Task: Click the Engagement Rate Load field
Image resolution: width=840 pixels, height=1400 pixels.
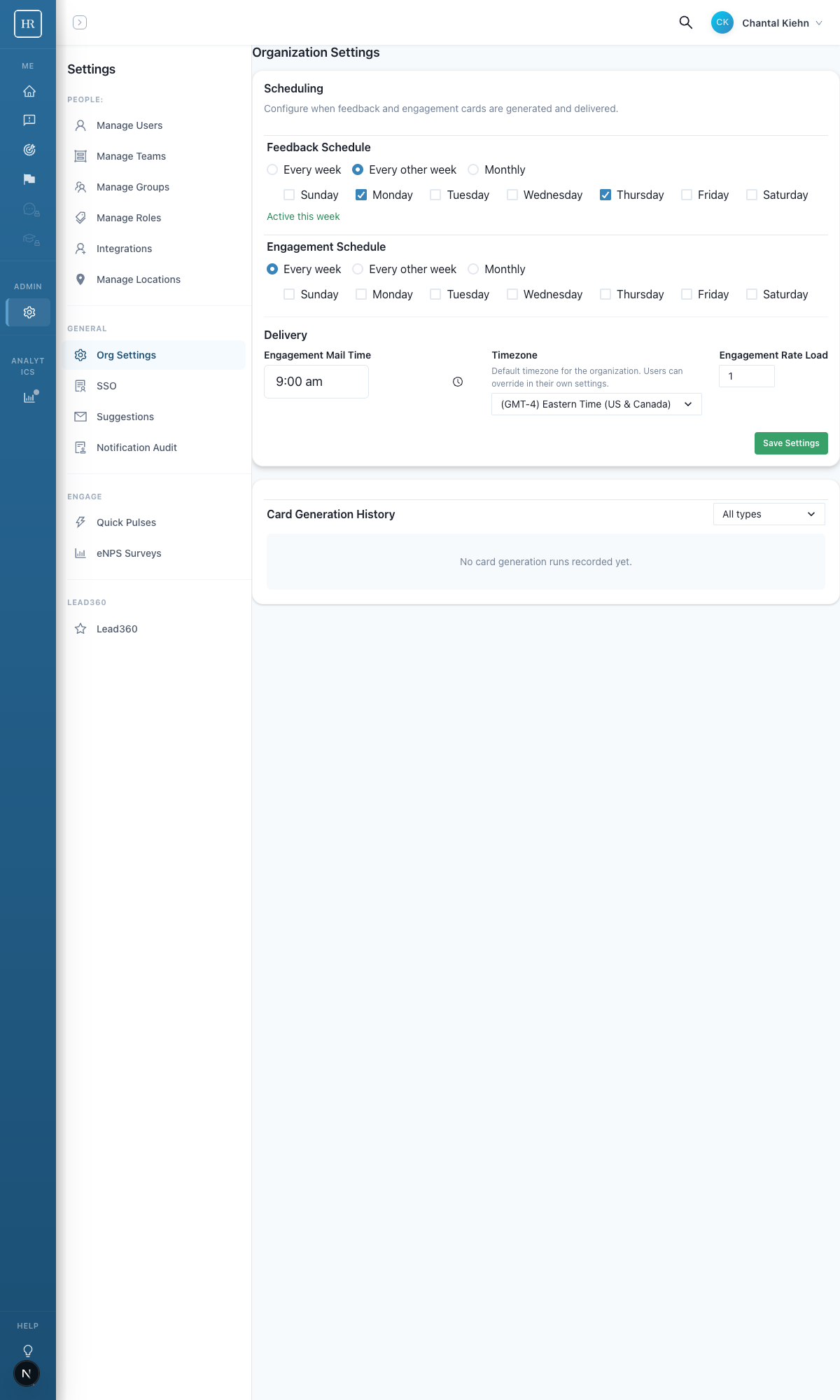Action: (746, 376)
